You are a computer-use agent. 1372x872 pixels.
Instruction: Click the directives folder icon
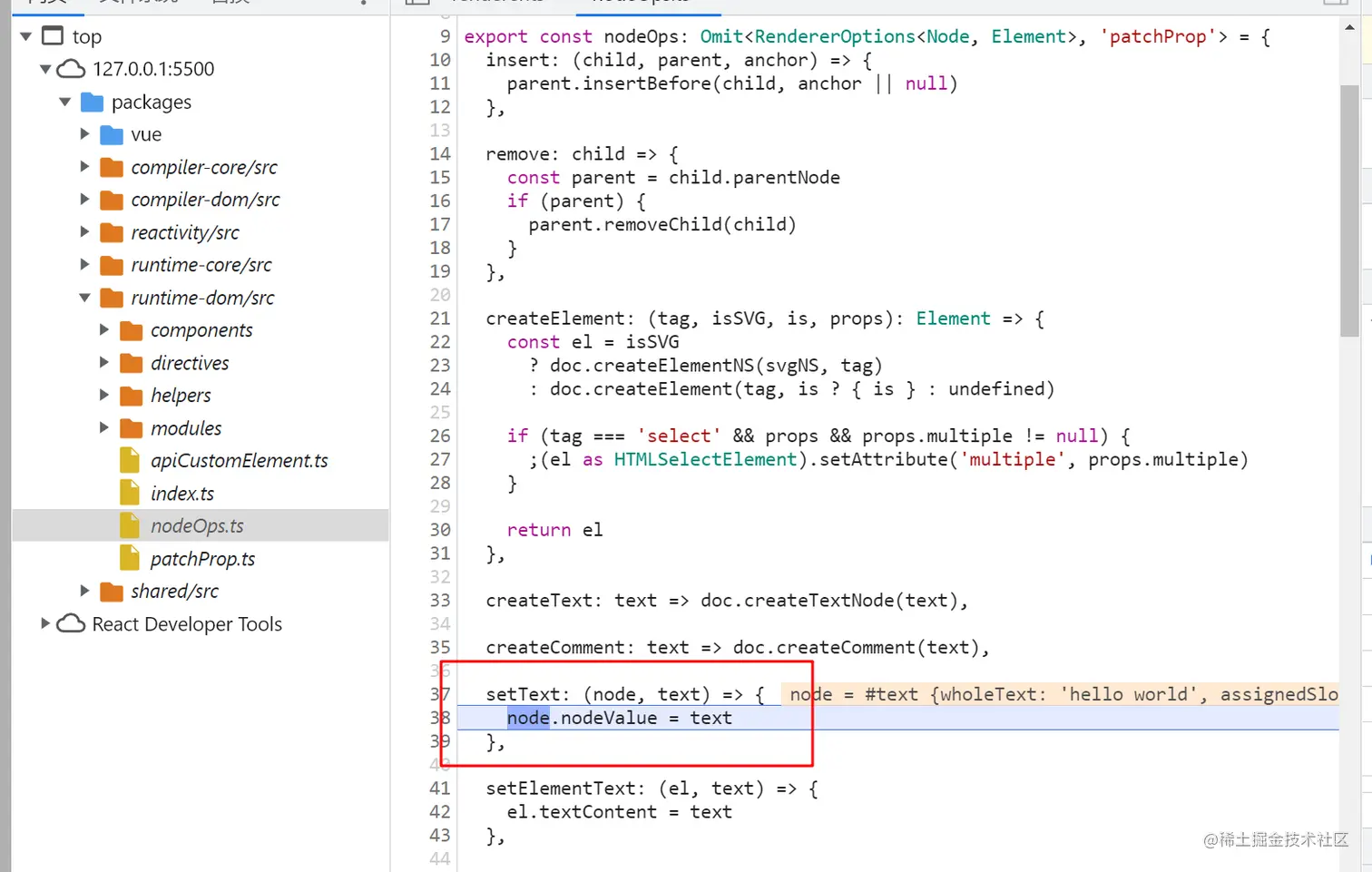pyautogui.click(x=132, y=363)
